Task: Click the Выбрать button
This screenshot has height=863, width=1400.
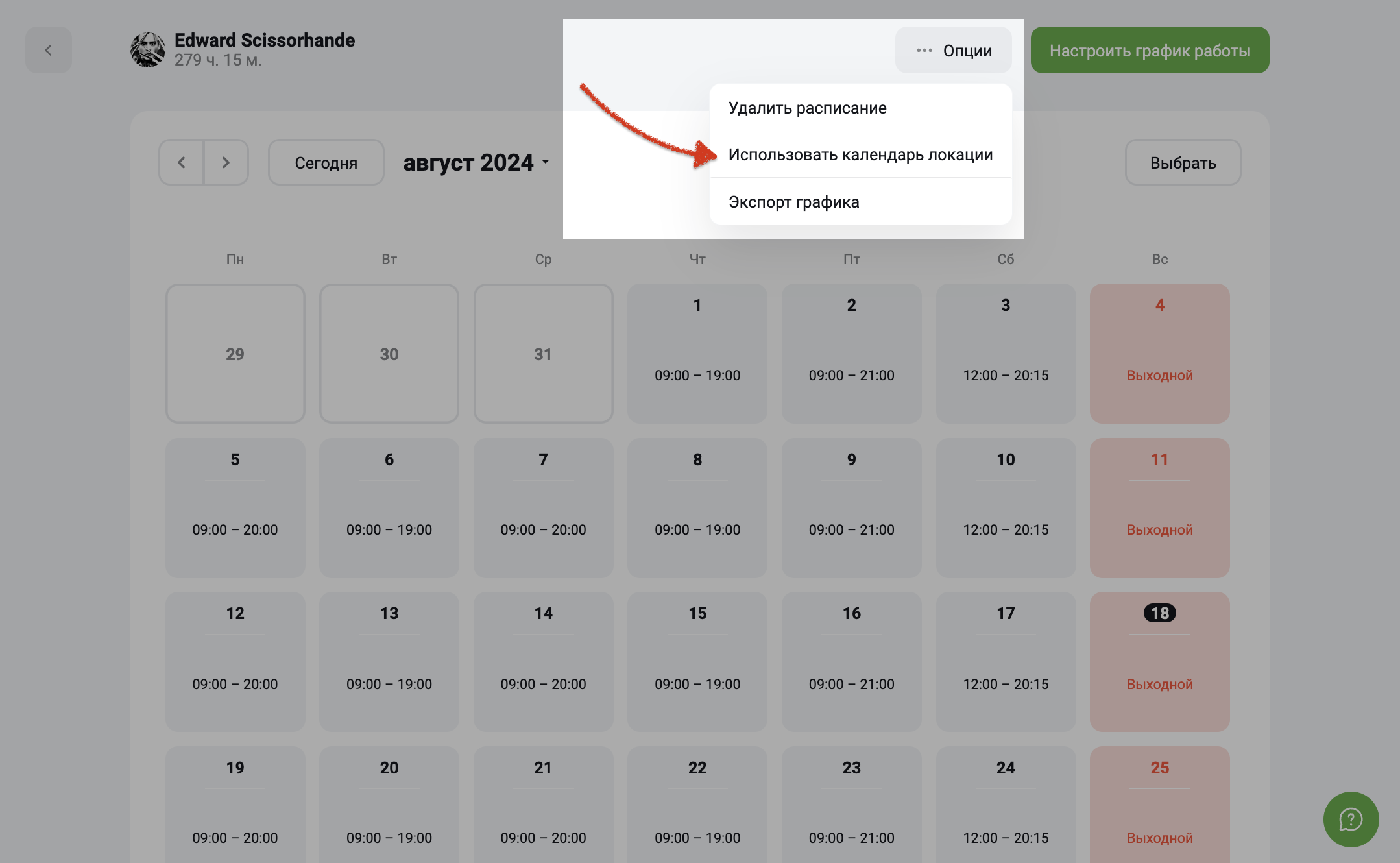Action: click(x=1183, y=162)
